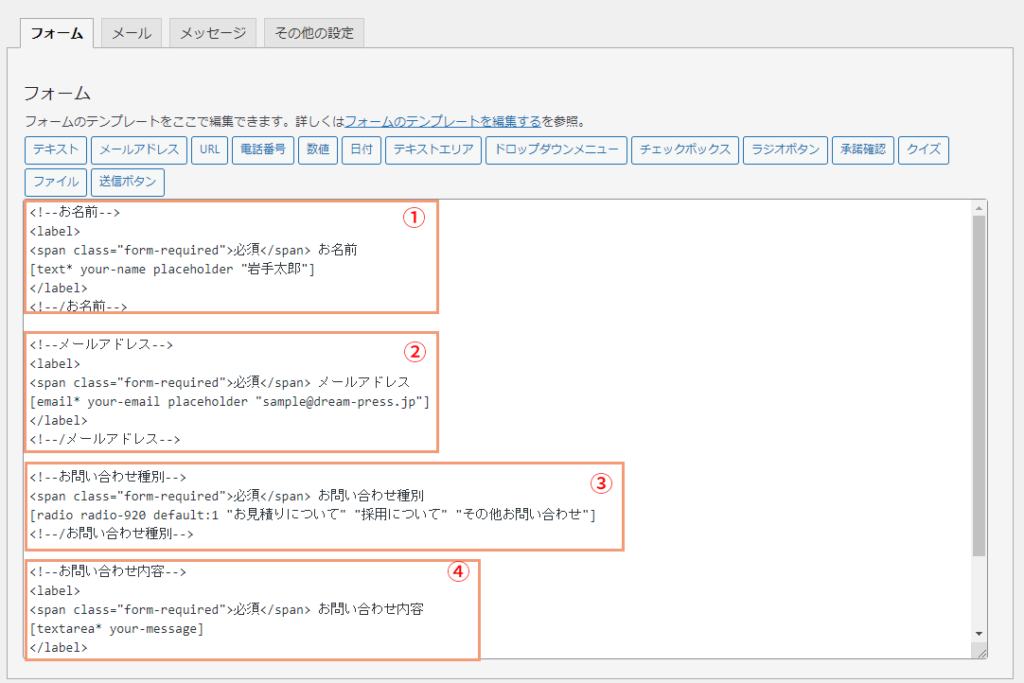
Task: Insert the 送信ボタン submit tag
Action: click(127, 183)
